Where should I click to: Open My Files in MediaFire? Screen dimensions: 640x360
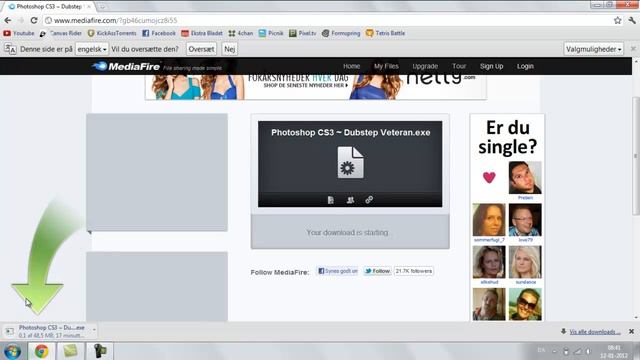click(386, 66)
